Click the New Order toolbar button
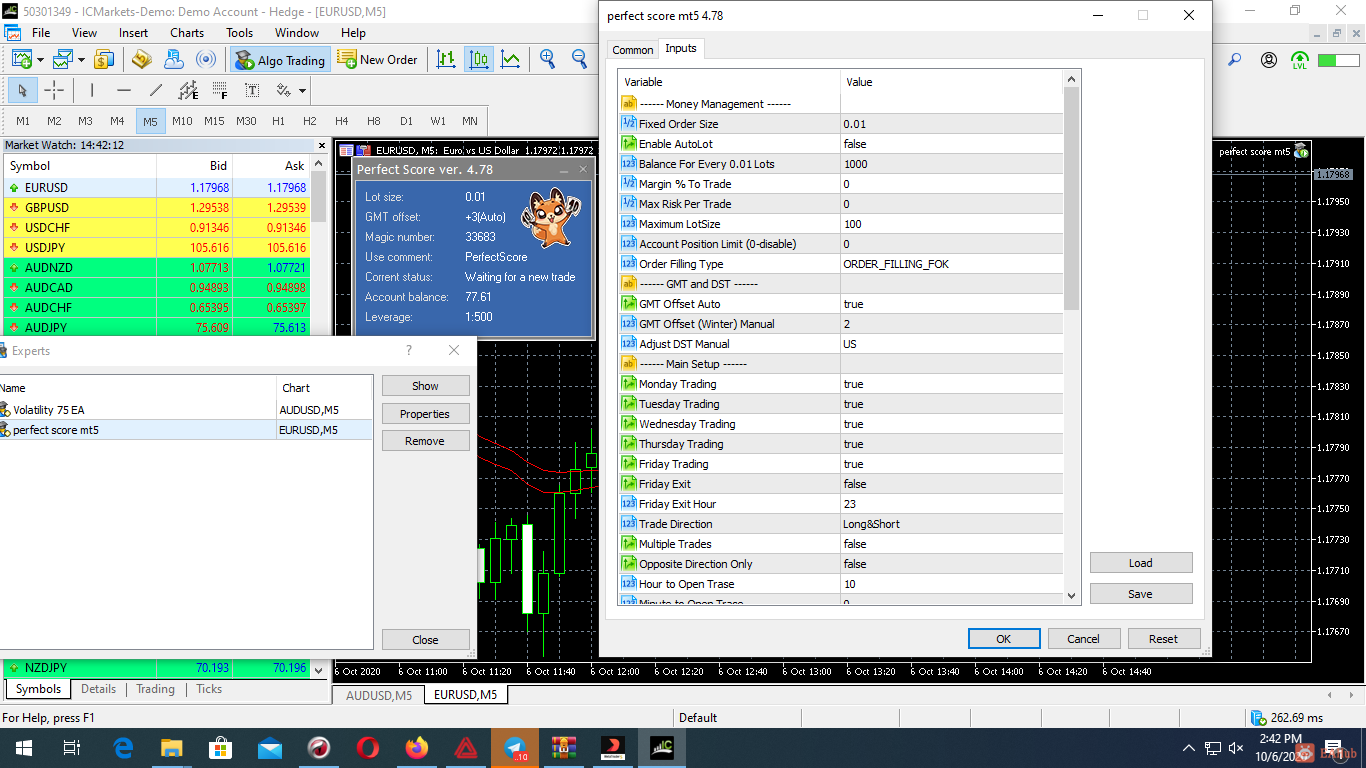The height and width of the screenshot is (768, 1366). click(378, 60)
